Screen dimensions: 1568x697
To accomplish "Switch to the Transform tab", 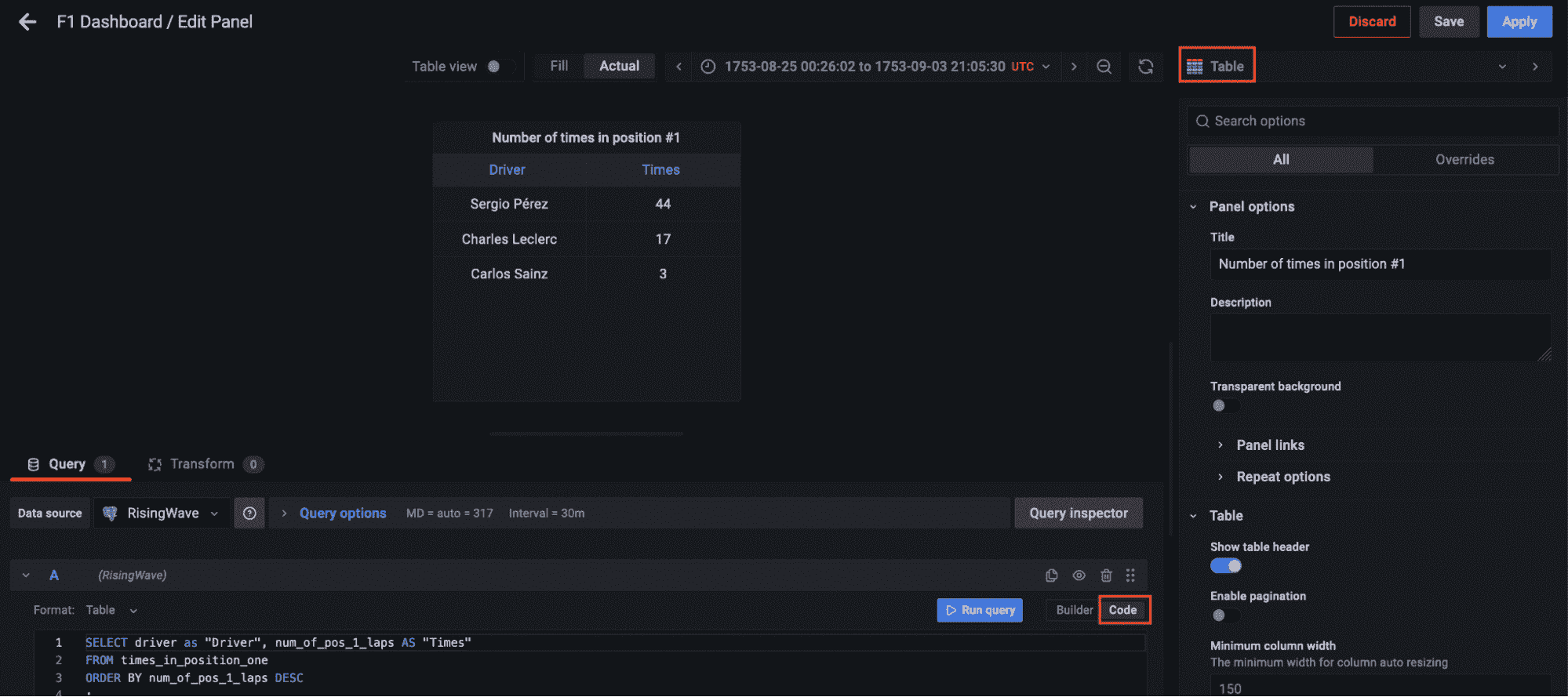I will point(206,464).
